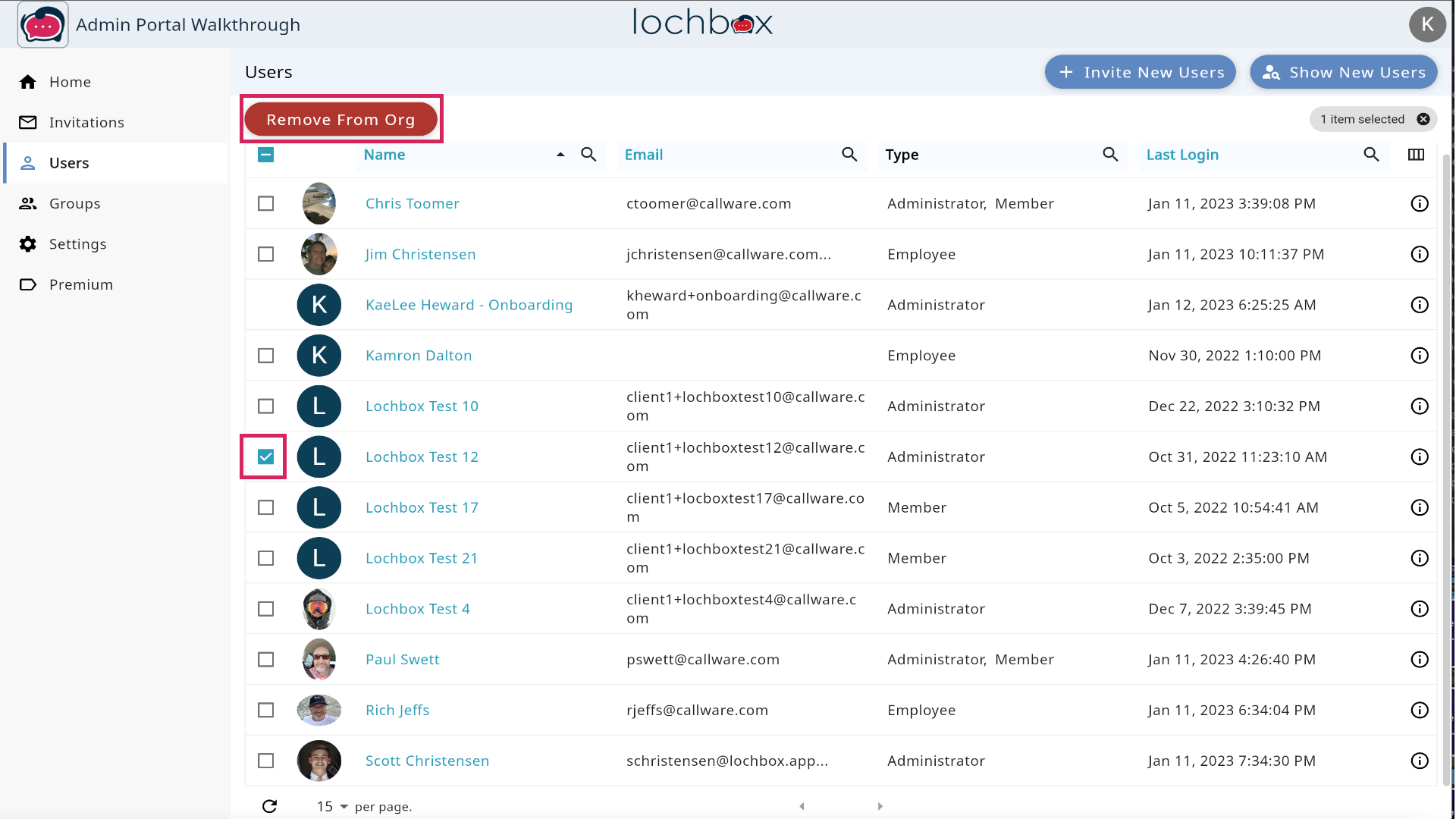The width and height of the screenshot is (1456, 819).
Task: Go to Invitations in the sidebar
Action: [86, 122]
